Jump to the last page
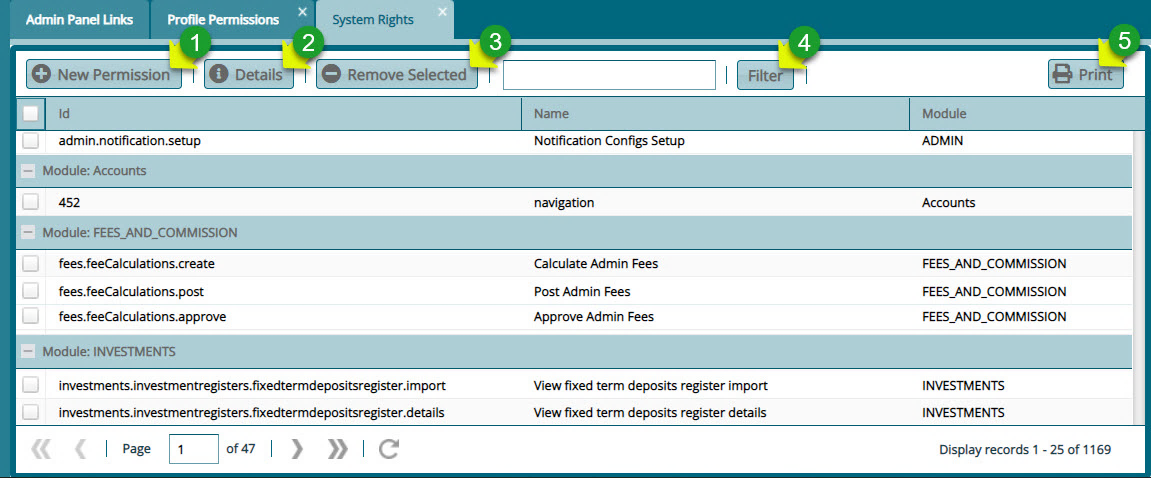 coord(337,449)
